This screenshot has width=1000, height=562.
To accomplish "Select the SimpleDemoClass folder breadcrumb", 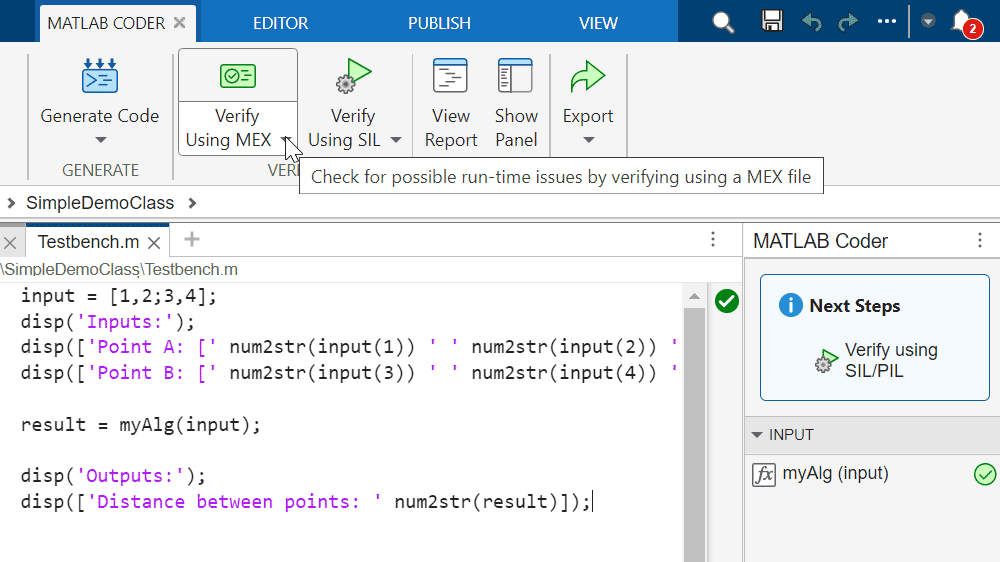I will 100,203.
